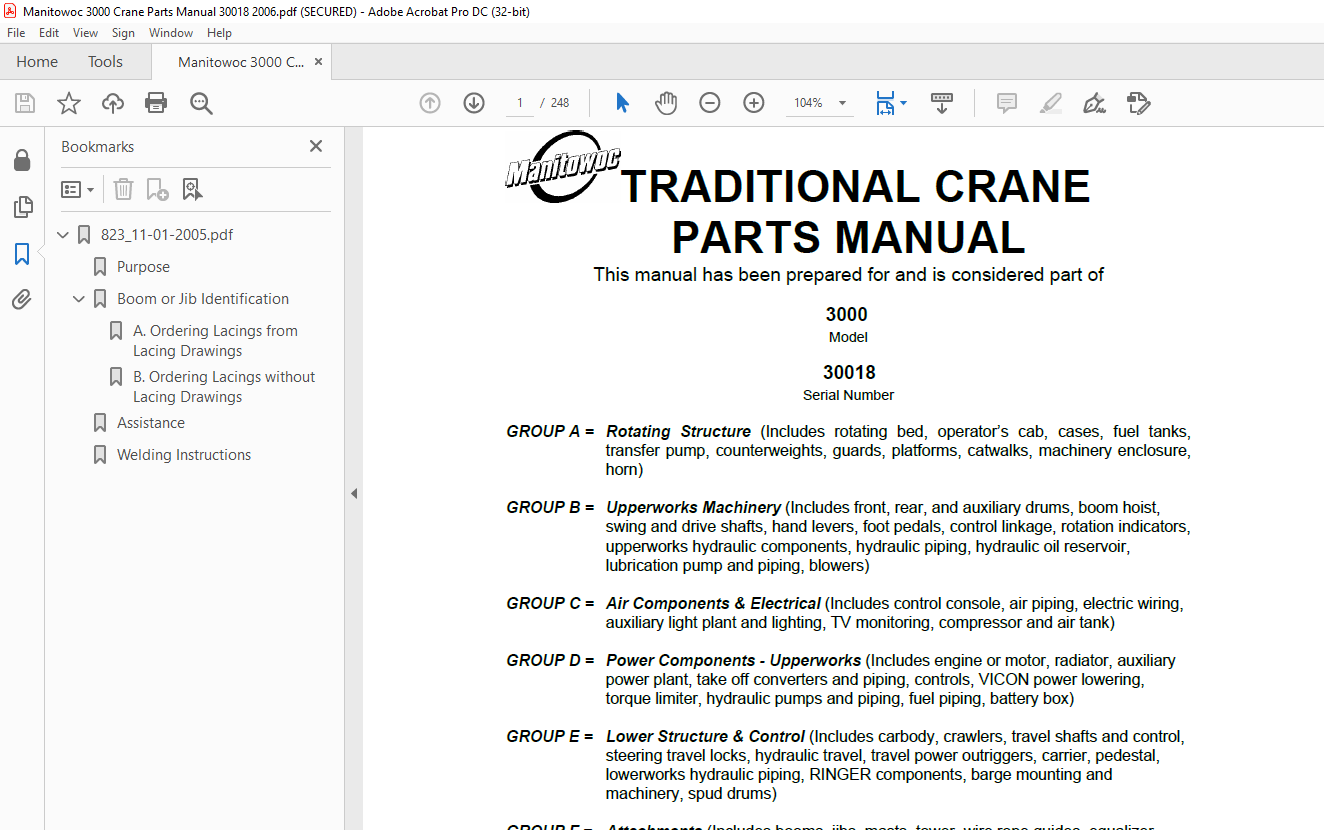The width and height of the screenshot is (1324, 830).
Task: Click the page number input field
Action: click(520, 103)
